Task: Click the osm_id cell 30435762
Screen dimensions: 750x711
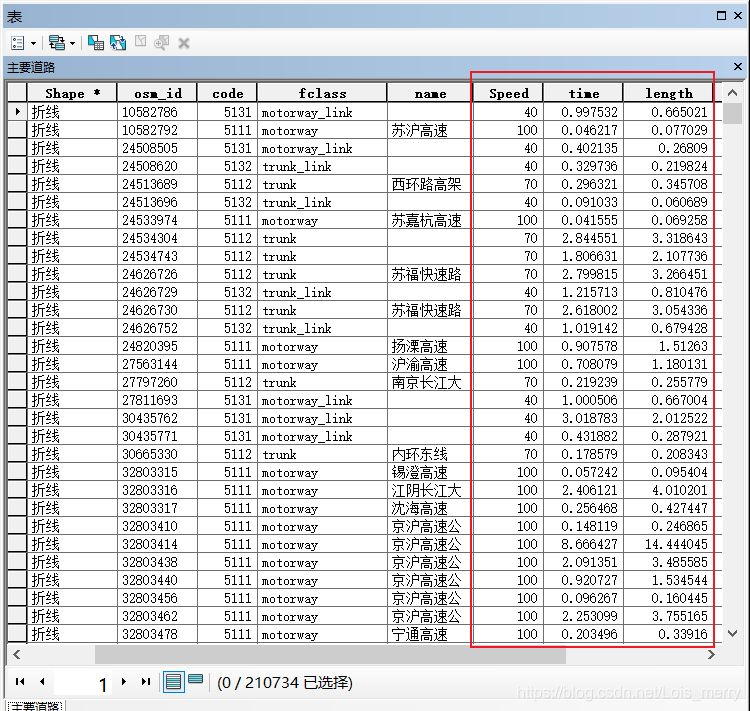Action: click(x=157, y=418)
